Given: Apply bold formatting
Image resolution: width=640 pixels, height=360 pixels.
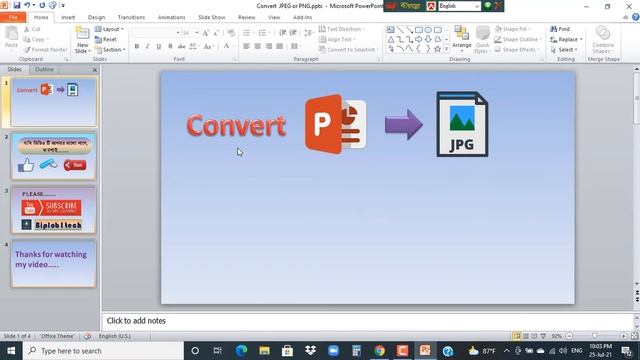Looking at the screenshot, I should (x=137, y=46).
